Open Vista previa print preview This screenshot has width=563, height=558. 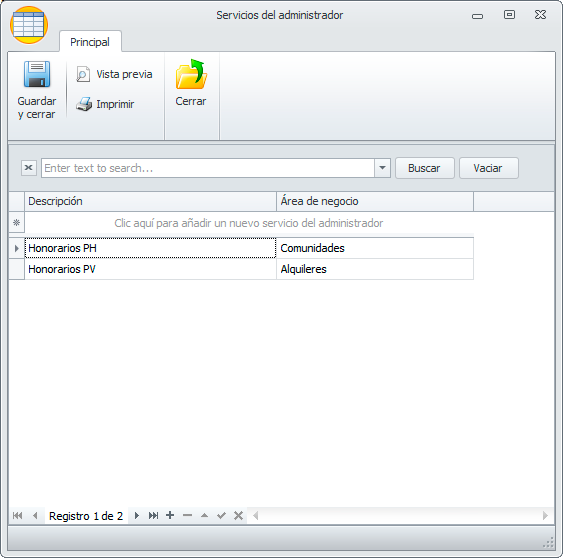(114, 74)
